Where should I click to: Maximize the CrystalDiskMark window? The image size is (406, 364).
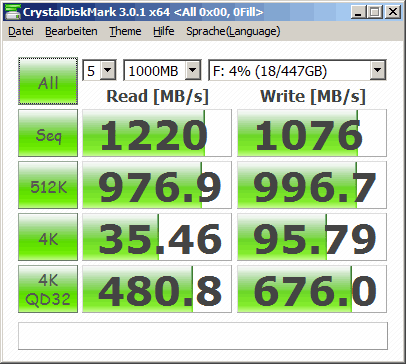[375, 12]
